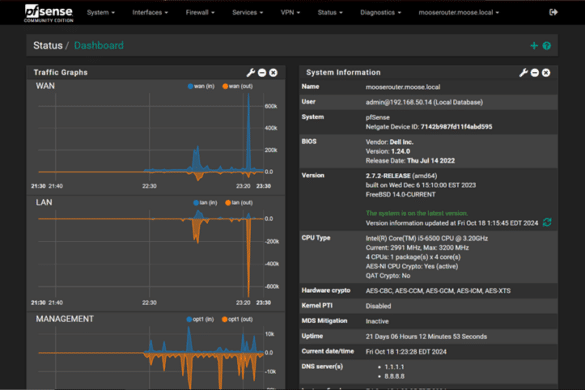Minimize the Traffic Graphs widget
This screenshot has height=390, width=585.
point(262,73)
